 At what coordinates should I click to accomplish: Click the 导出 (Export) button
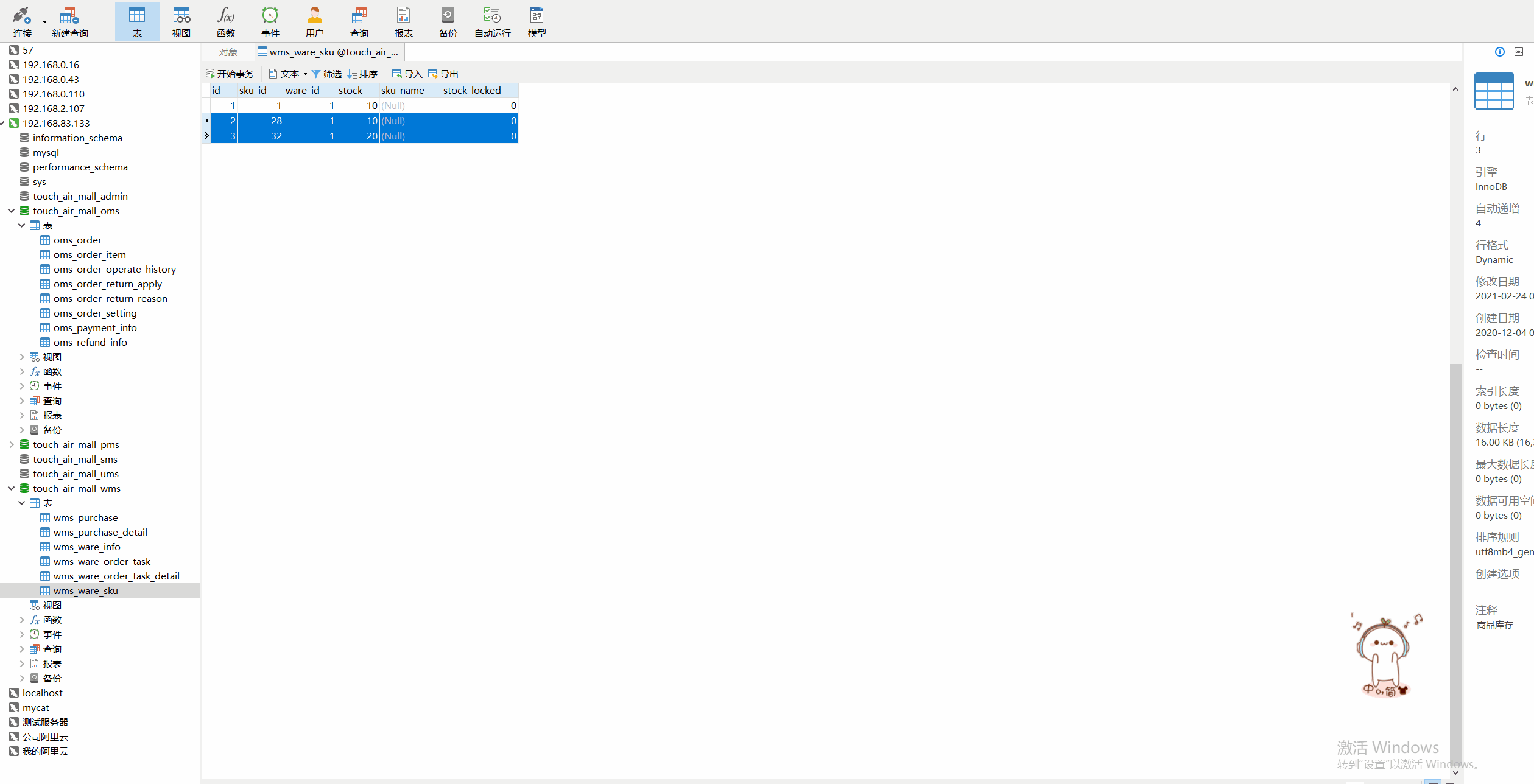click(443, 74)
